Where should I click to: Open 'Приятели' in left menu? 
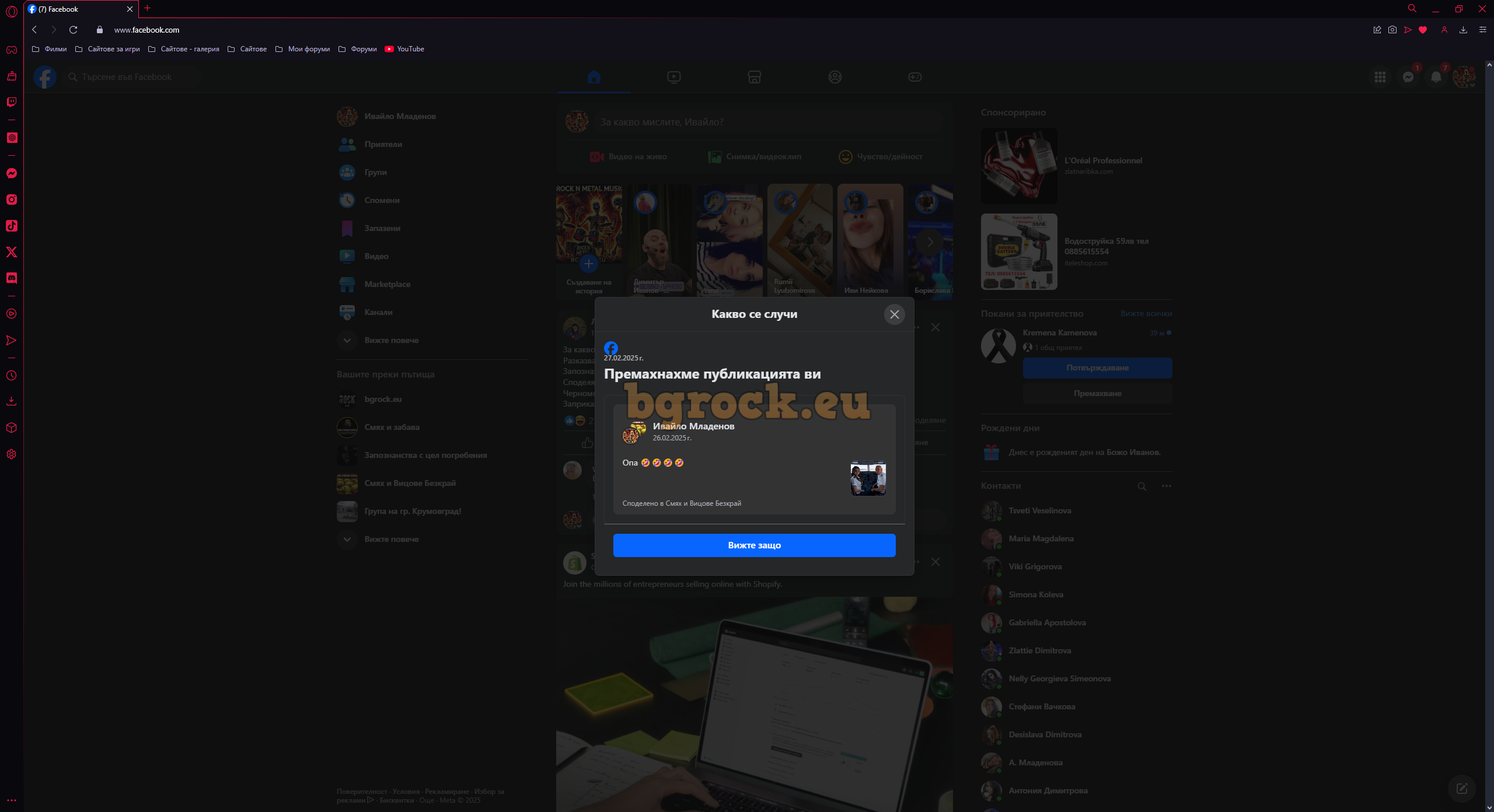click(432, 144)
